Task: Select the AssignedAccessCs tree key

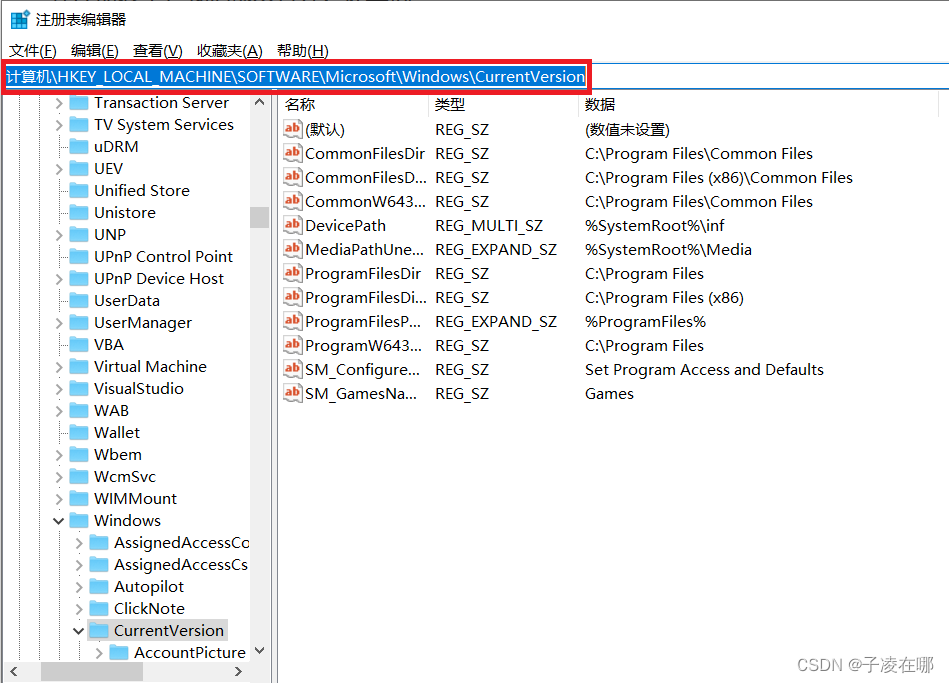Action: point(180,565)
